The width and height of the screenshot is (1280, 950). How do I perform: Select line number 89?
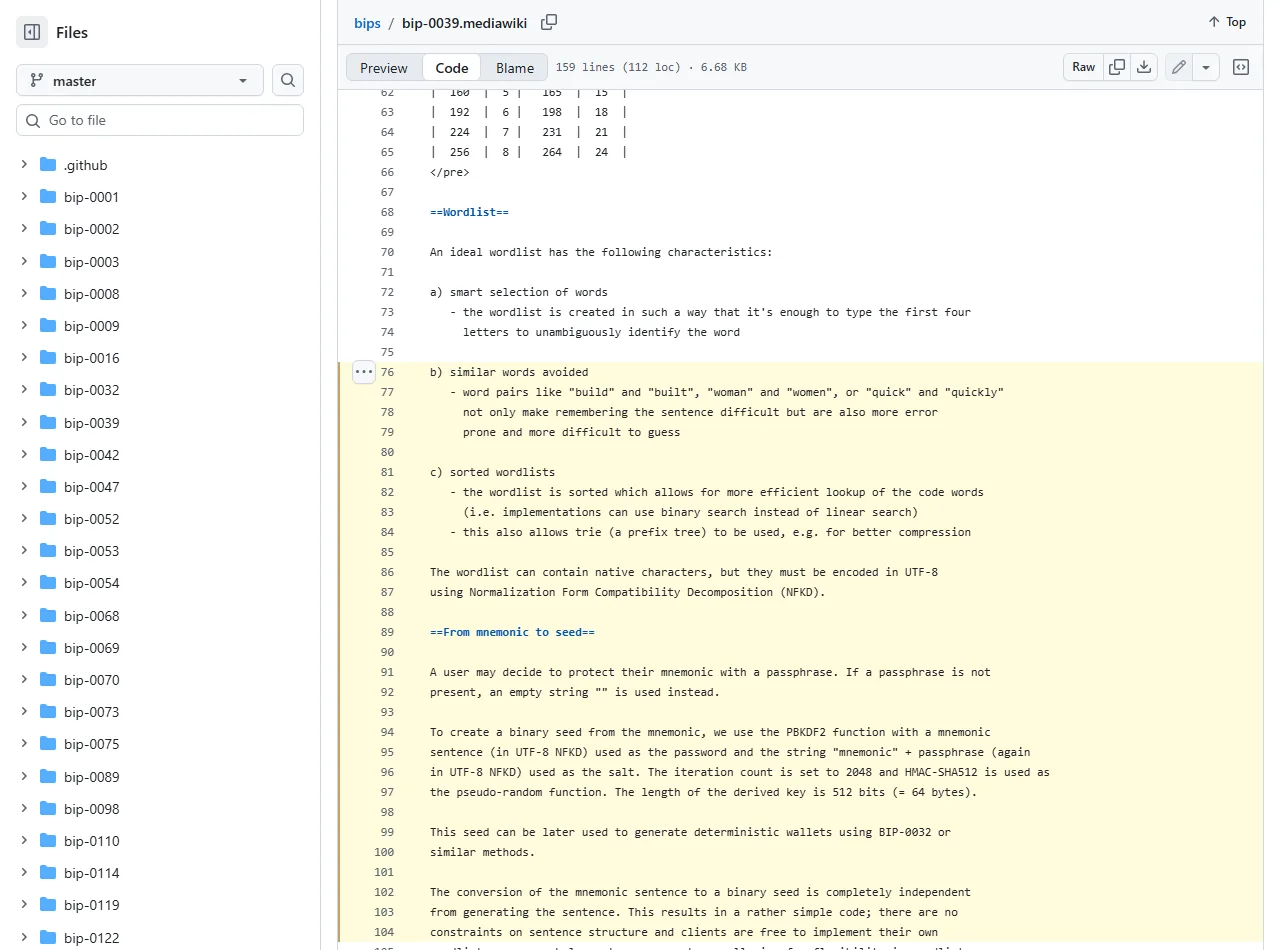[387, 632]
